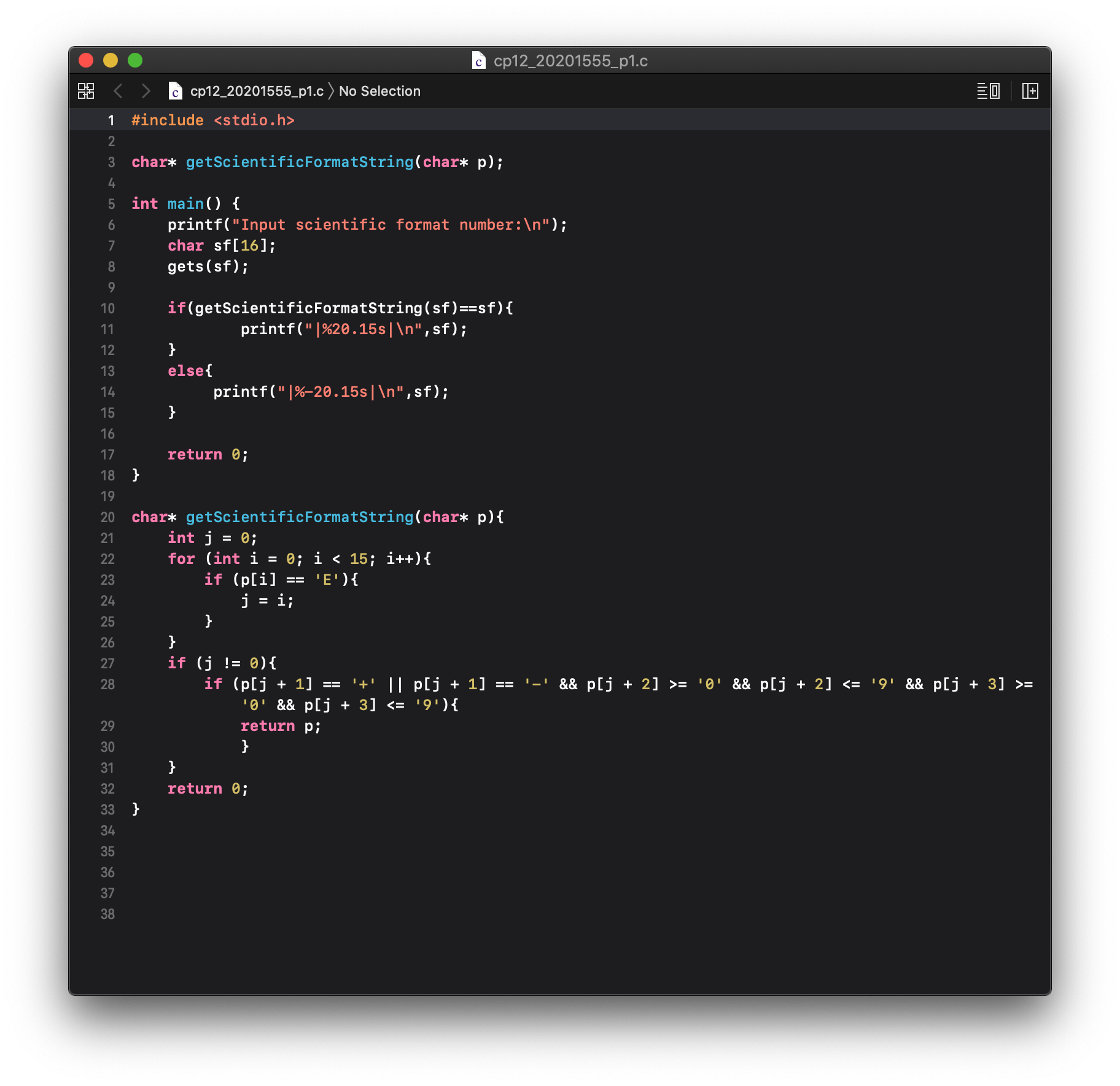Screen dimensions: 1120x1086
Task: Click the window title cp12_20201555_p1.c
Action: (x=570, y=60)
